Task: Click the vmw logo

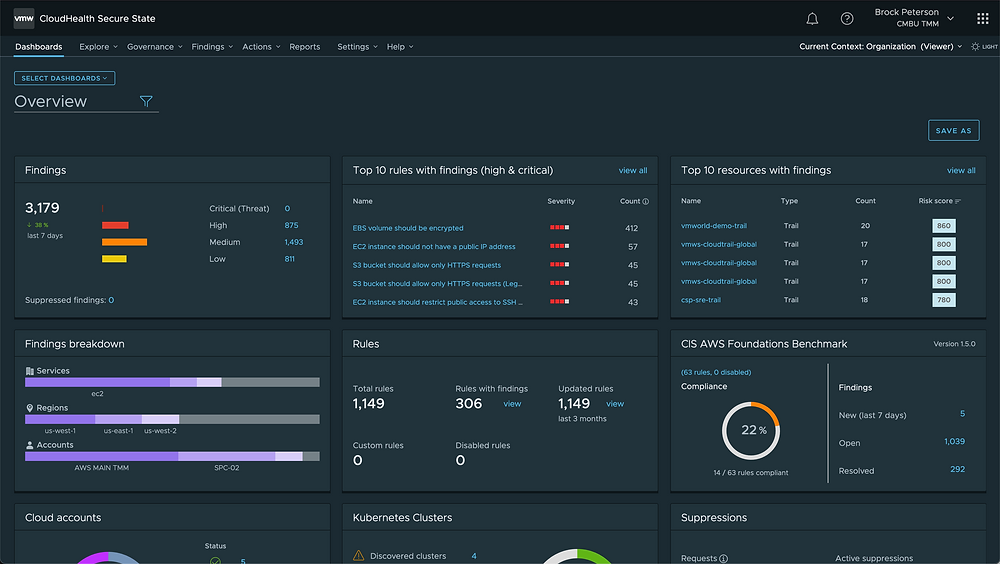Action: 24,19
